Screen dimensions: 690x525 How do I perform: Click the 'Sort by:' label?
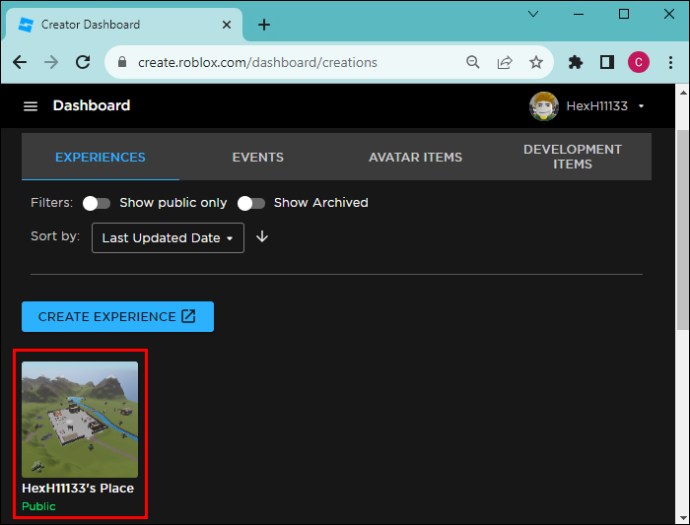point(55,236)
